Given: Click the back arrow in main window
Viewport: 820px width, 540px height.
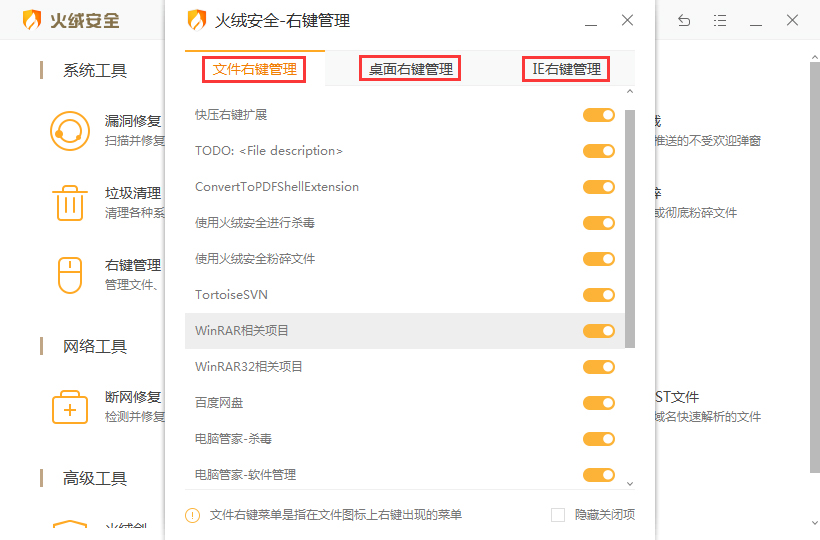Looking at the screenshot, I should tap(685, 20).
